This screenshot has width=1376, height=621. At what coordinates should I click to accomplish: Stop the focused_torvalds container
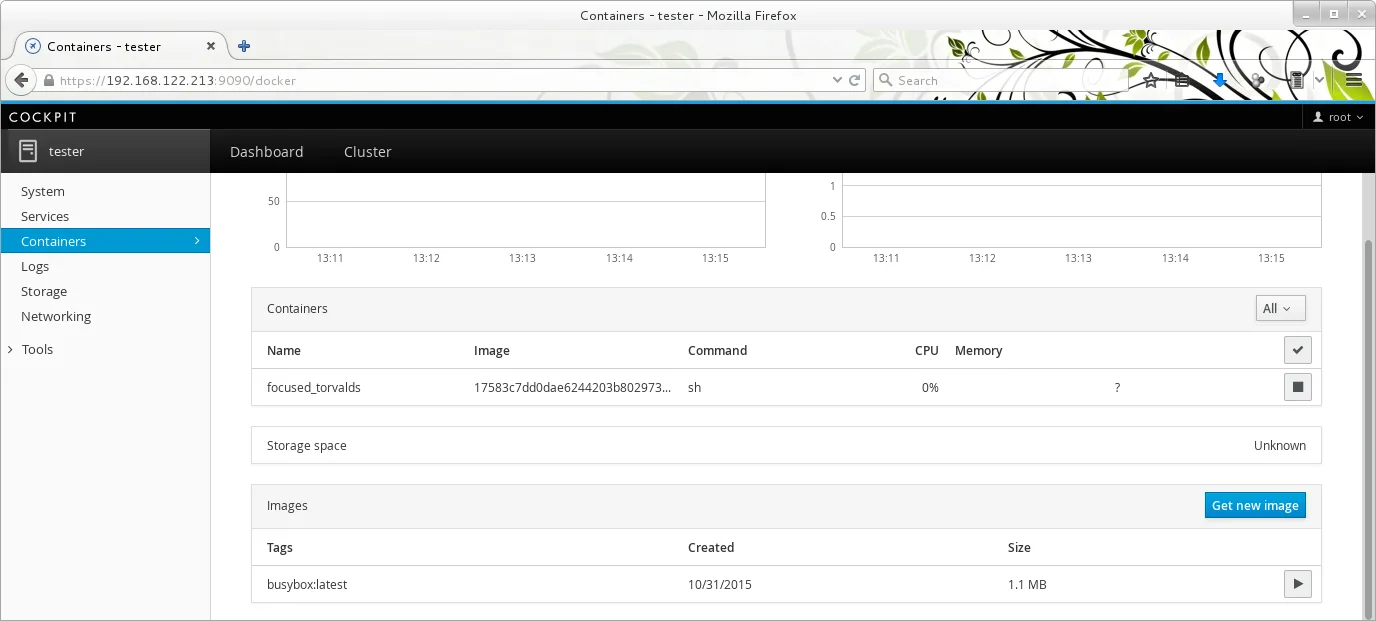pyautogui.click(x=1297, y=387)
